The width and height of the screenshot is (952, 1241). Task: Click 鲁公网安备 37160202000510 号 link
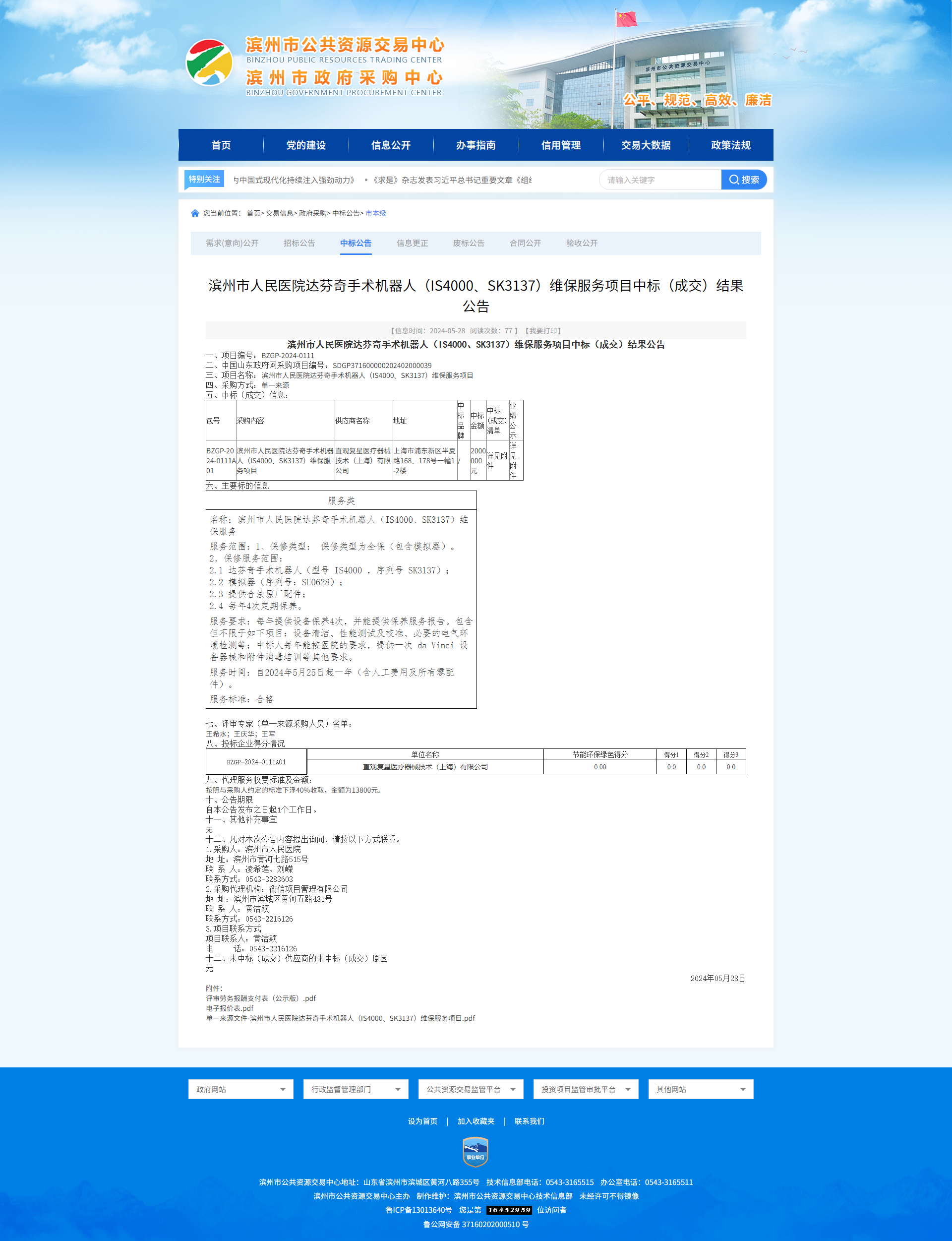click(476, 1225)
